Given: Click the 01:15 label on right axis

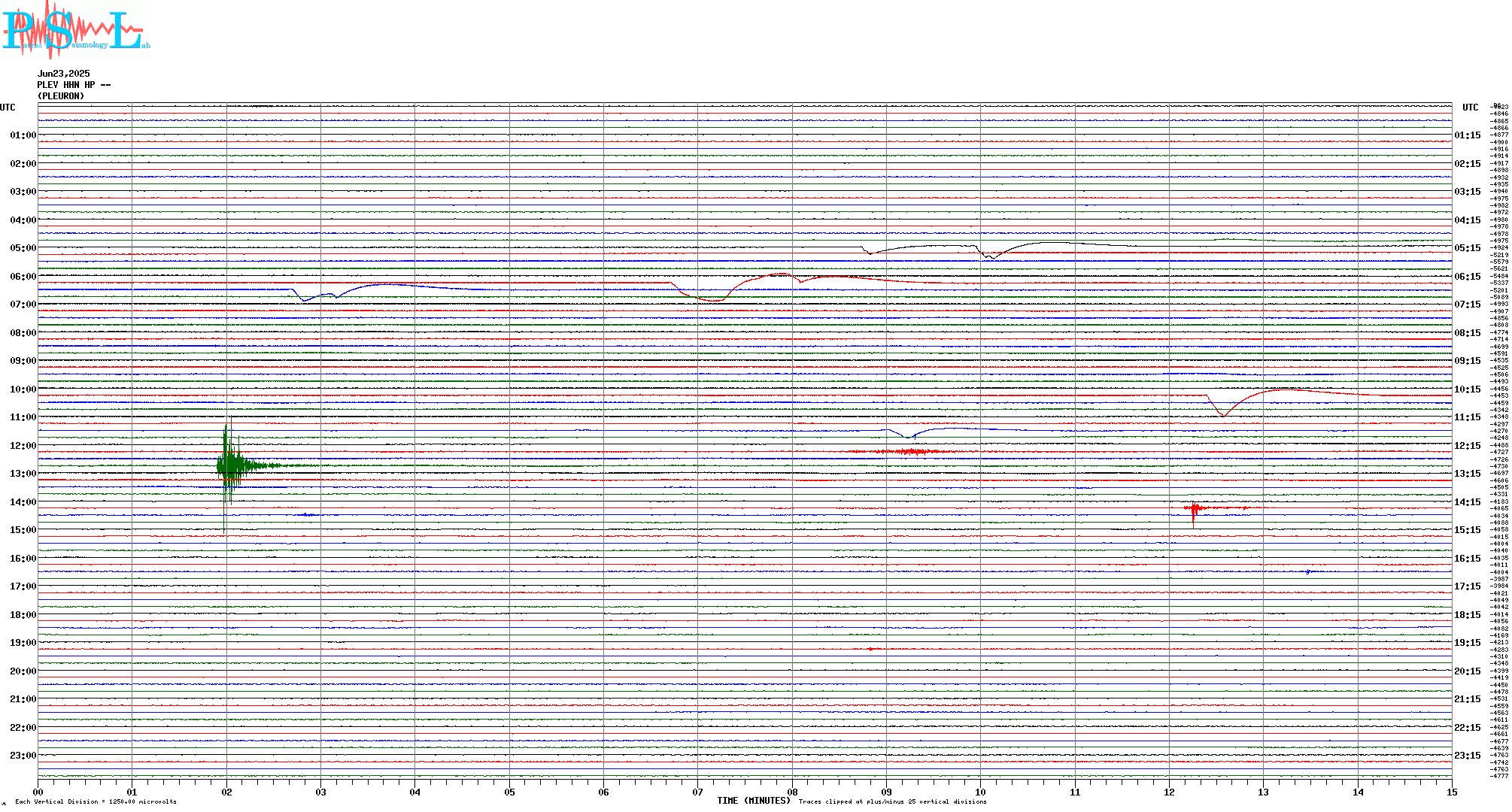Looking at the screenshot, I should 1468,135.
